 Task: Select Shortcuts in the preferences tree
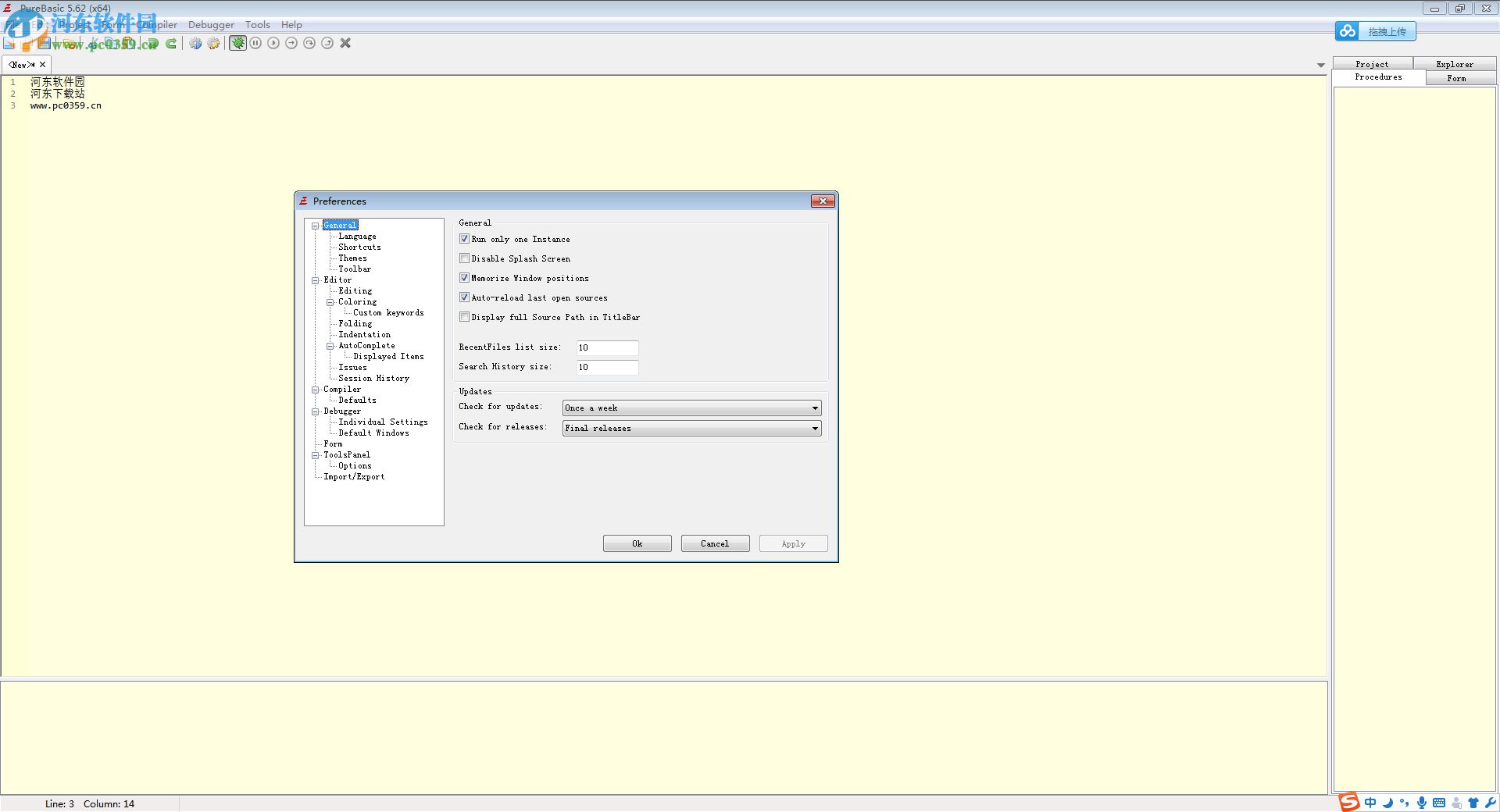coord(359,248)
